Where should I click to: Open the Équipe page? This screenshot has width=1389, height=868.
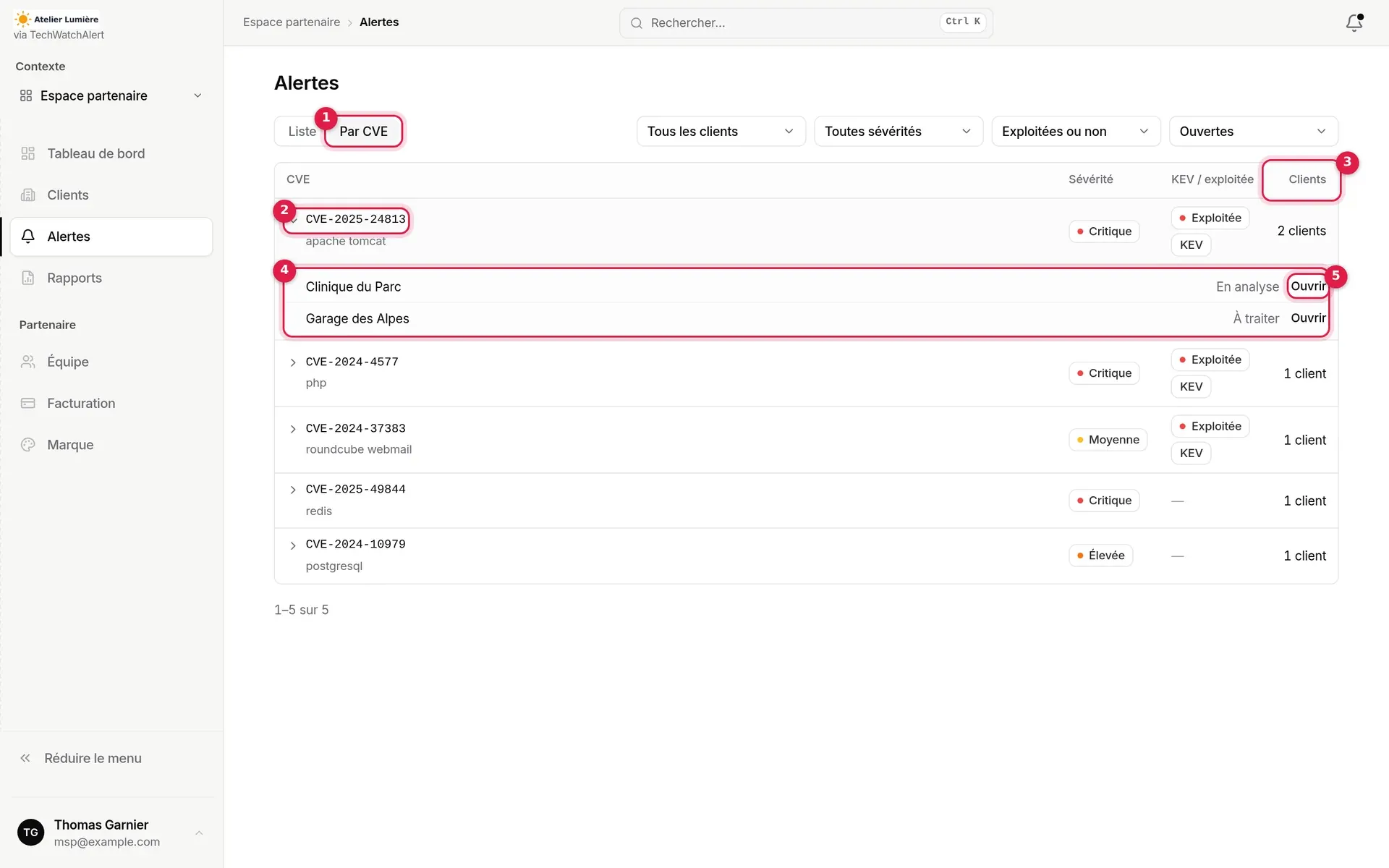(x=111, y=362)
